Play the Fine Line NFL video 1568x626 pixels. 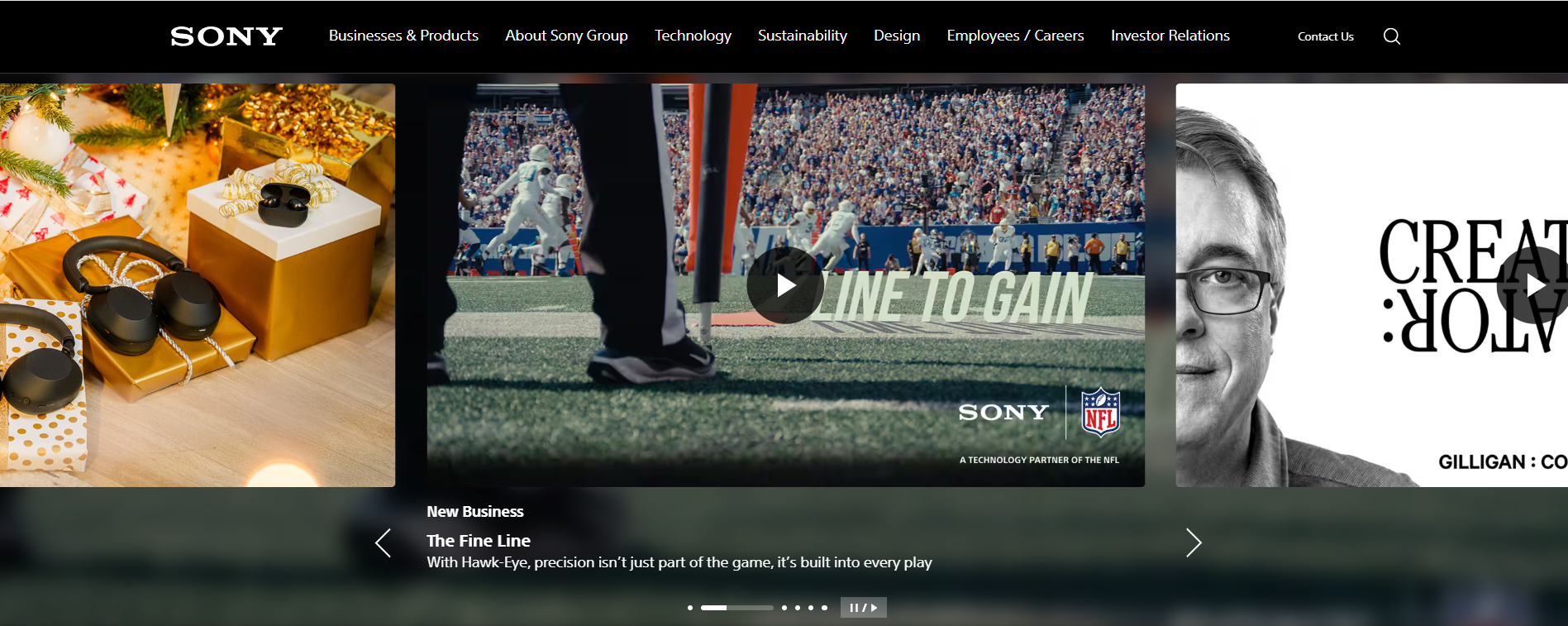pos(784,285)
